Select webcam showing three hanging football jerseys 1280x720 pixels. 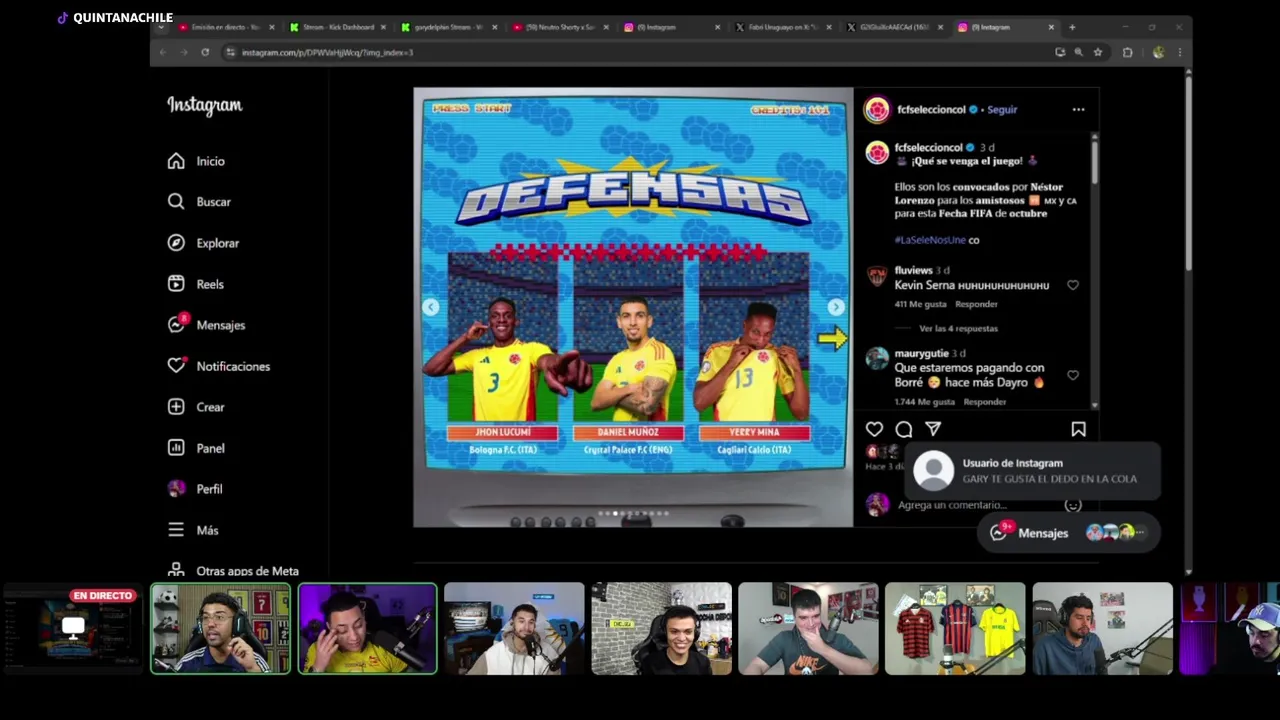tap(955, 628)
